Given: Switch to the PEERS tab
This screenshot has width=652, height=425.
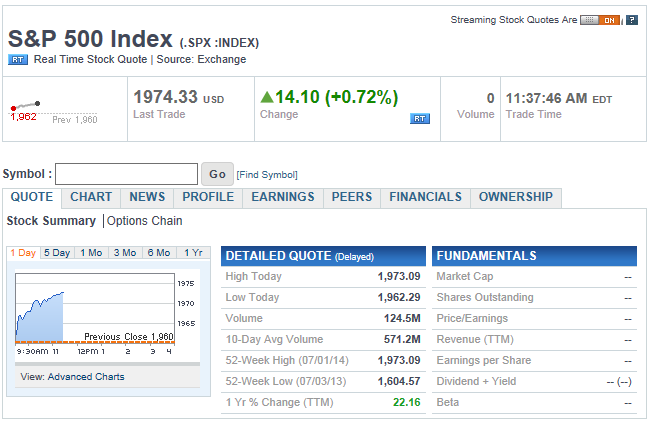Looking at the screenshot, I should click(352, 197).
